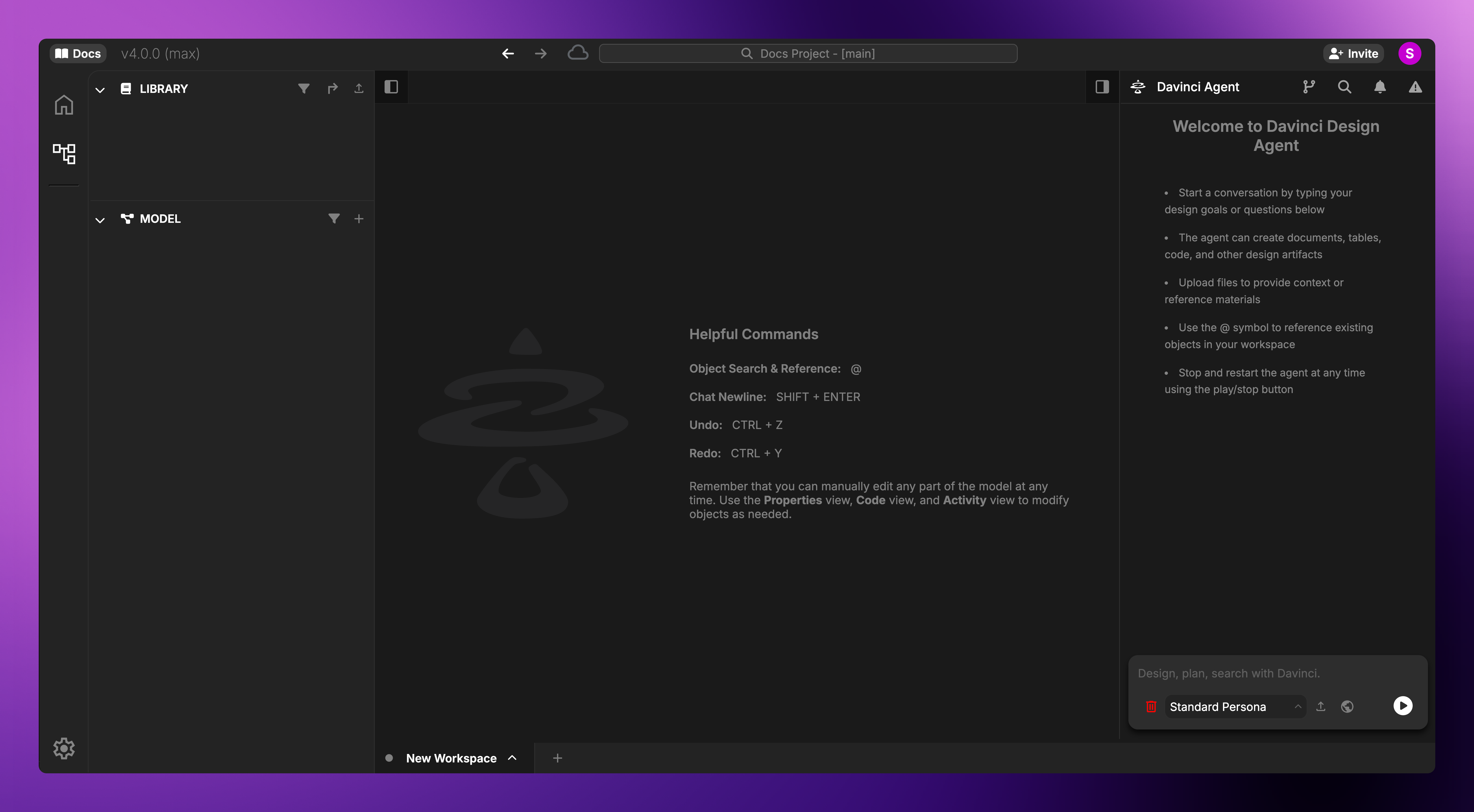Open the New Workspace tab menu
Viewport: 1474px width, 812px height.
(512, 758)
